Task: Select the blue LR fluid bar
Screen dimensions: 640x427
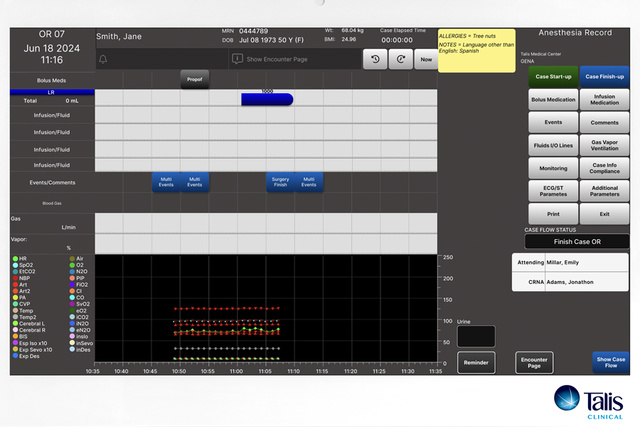Action: (267, 100)
